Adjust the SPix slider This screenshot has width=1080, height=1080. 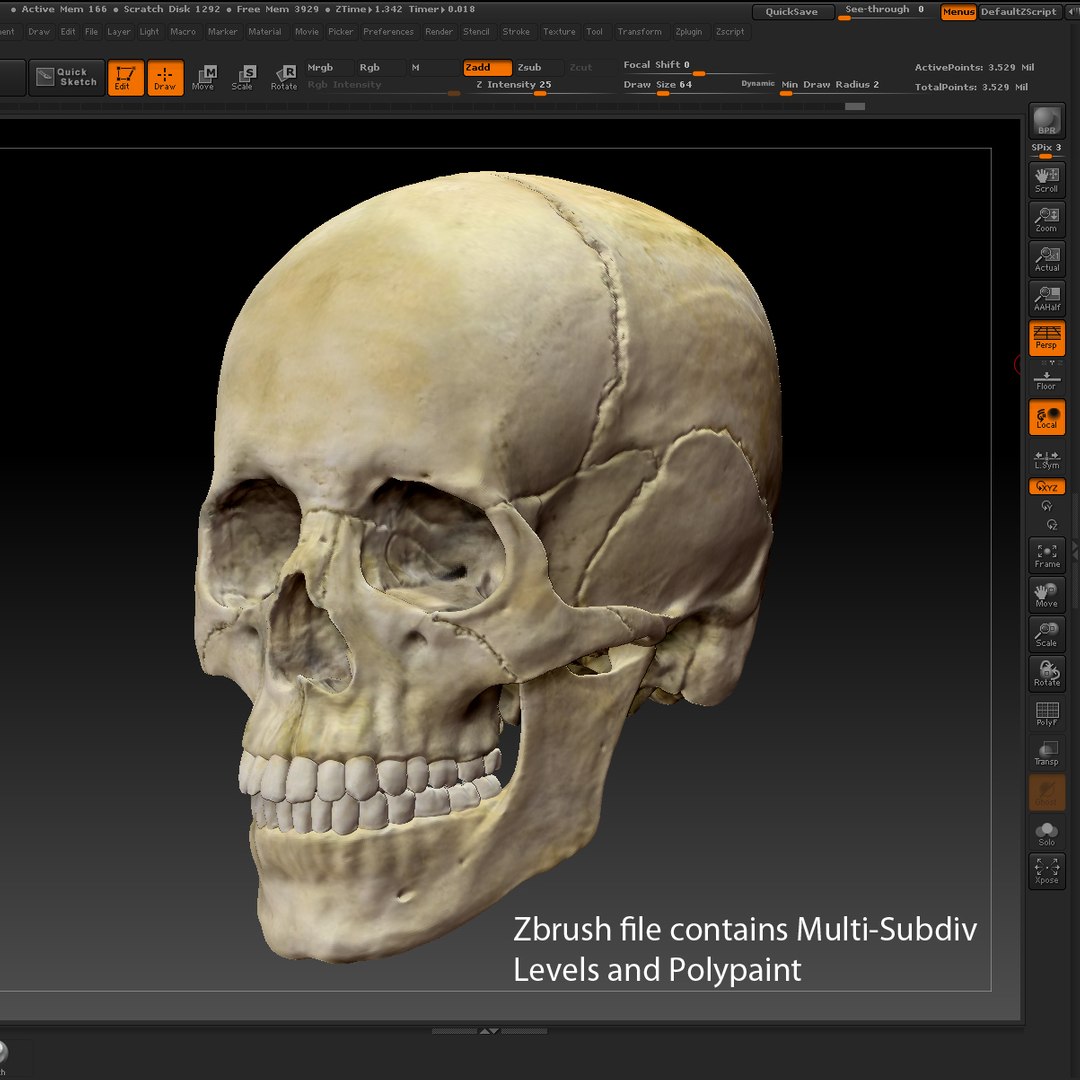click(x=1046, y=150)
